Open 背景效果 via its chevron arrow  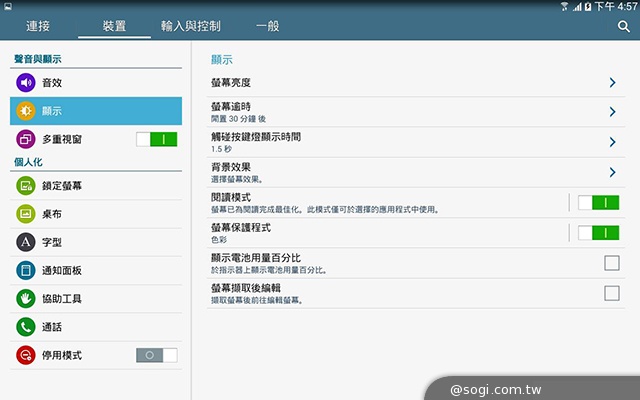pyautogui.click(x=612, y=172)
